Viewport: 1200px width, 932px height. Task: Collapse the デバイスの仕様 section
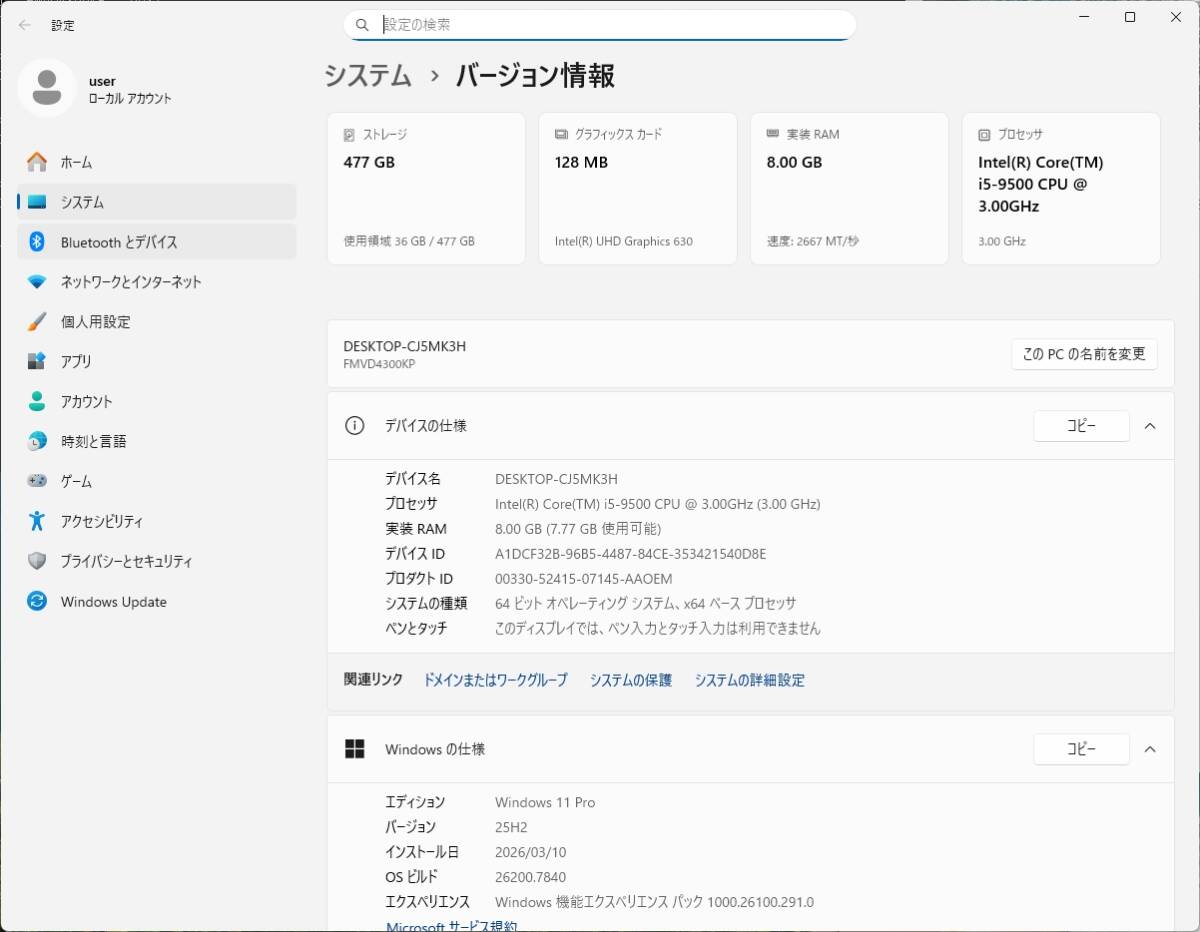tap(1149, 425)
